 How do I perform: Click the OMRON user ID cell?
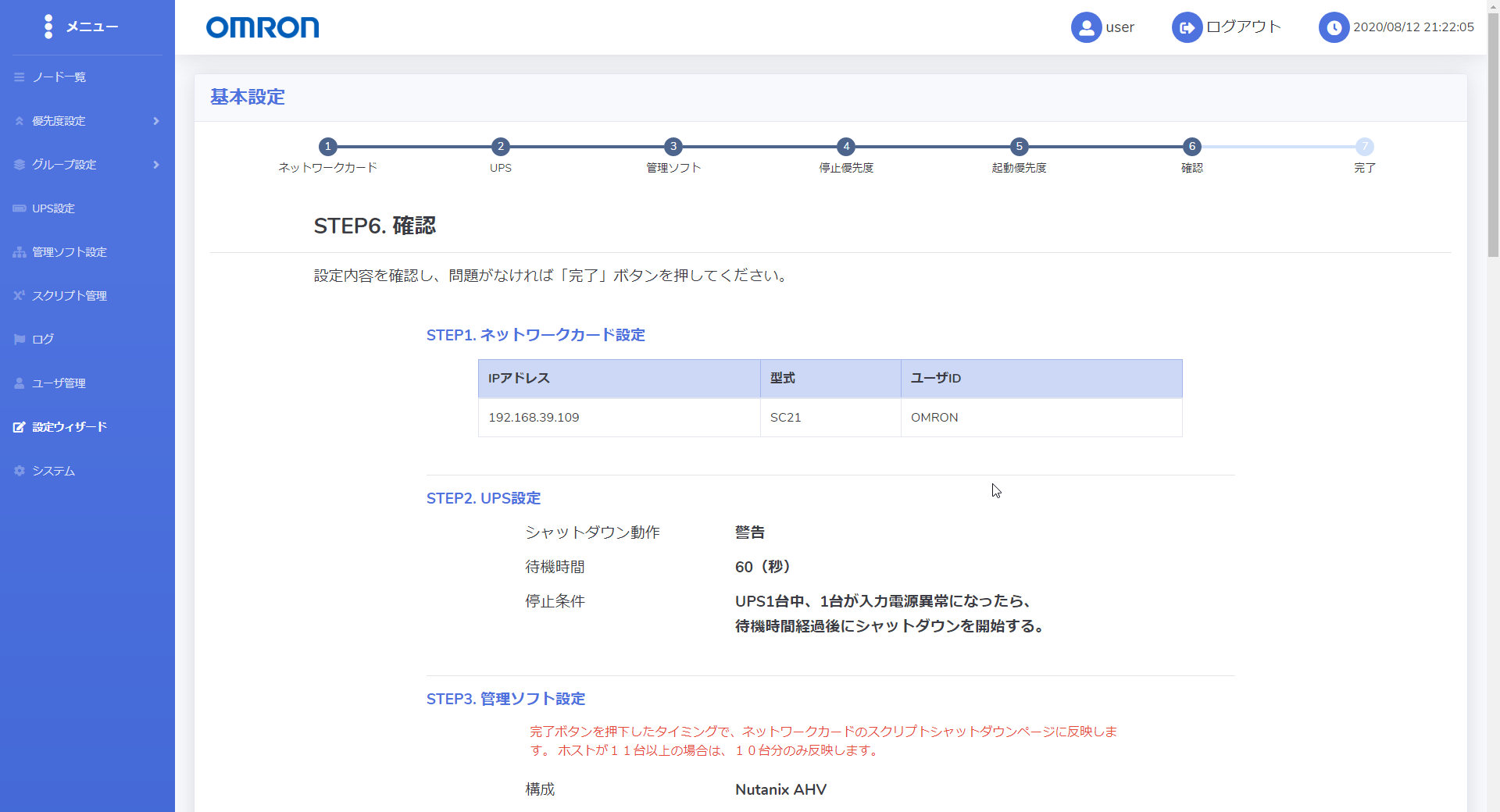1041,418
